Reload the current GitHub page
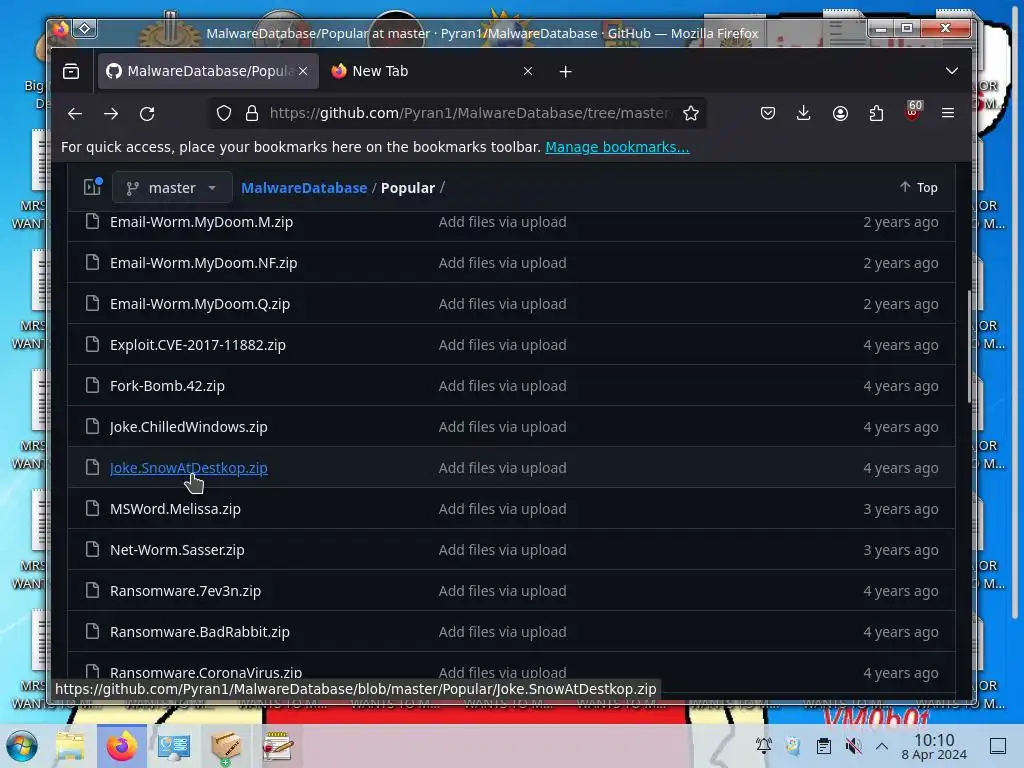The image size is (1024, 768). [147, 114]
